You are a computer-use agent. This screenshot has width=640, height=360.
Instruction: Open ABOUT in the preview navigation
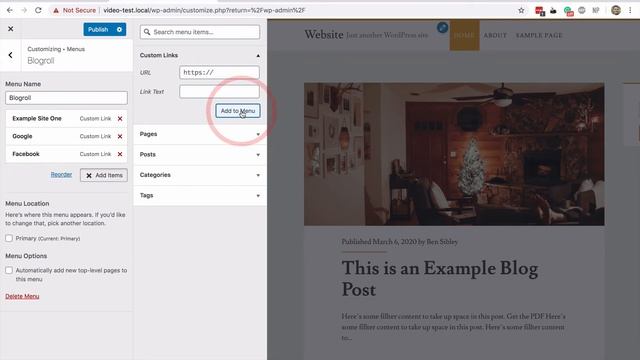(x=495, y=36)
